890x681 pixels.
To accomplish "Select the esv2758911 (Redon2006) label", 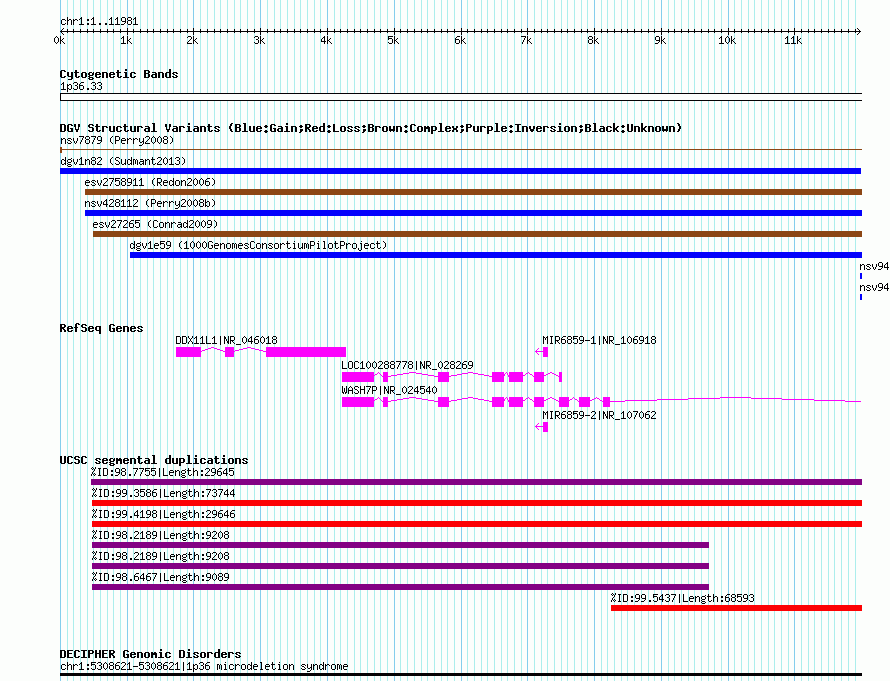I will point(150,182).
